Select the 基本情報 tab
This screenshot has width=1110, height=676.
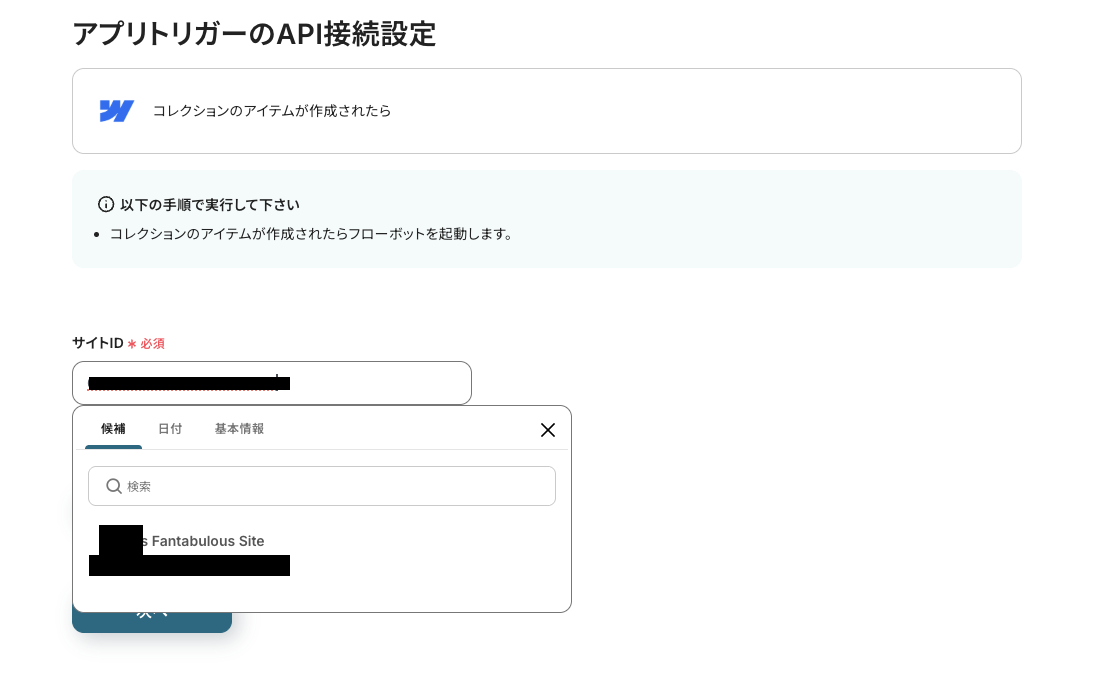[x=239, y=429]
